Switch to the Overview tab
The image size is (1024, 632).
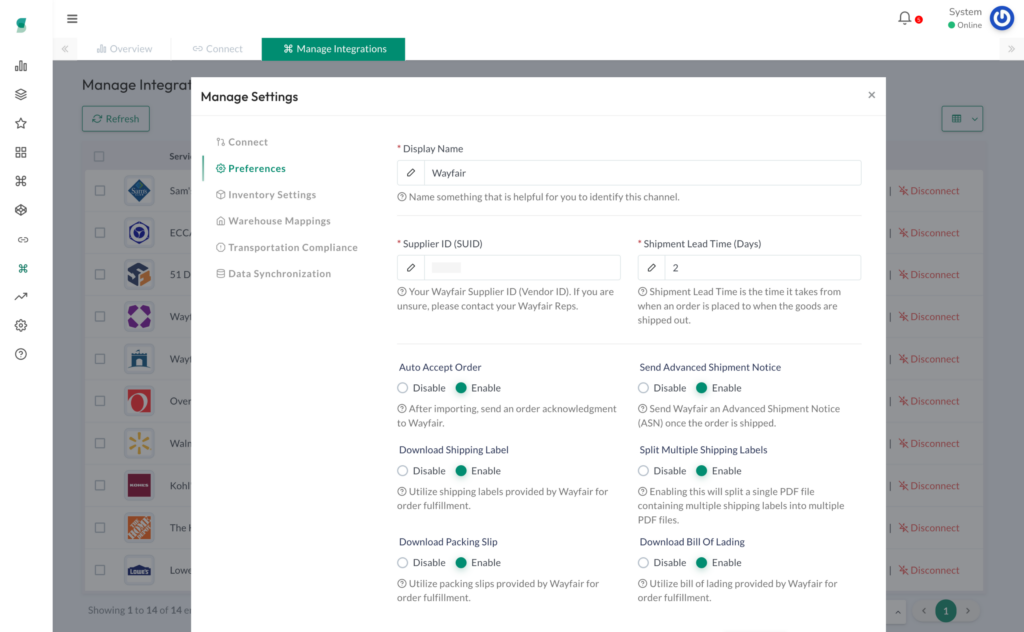click(x=124, y=48)
